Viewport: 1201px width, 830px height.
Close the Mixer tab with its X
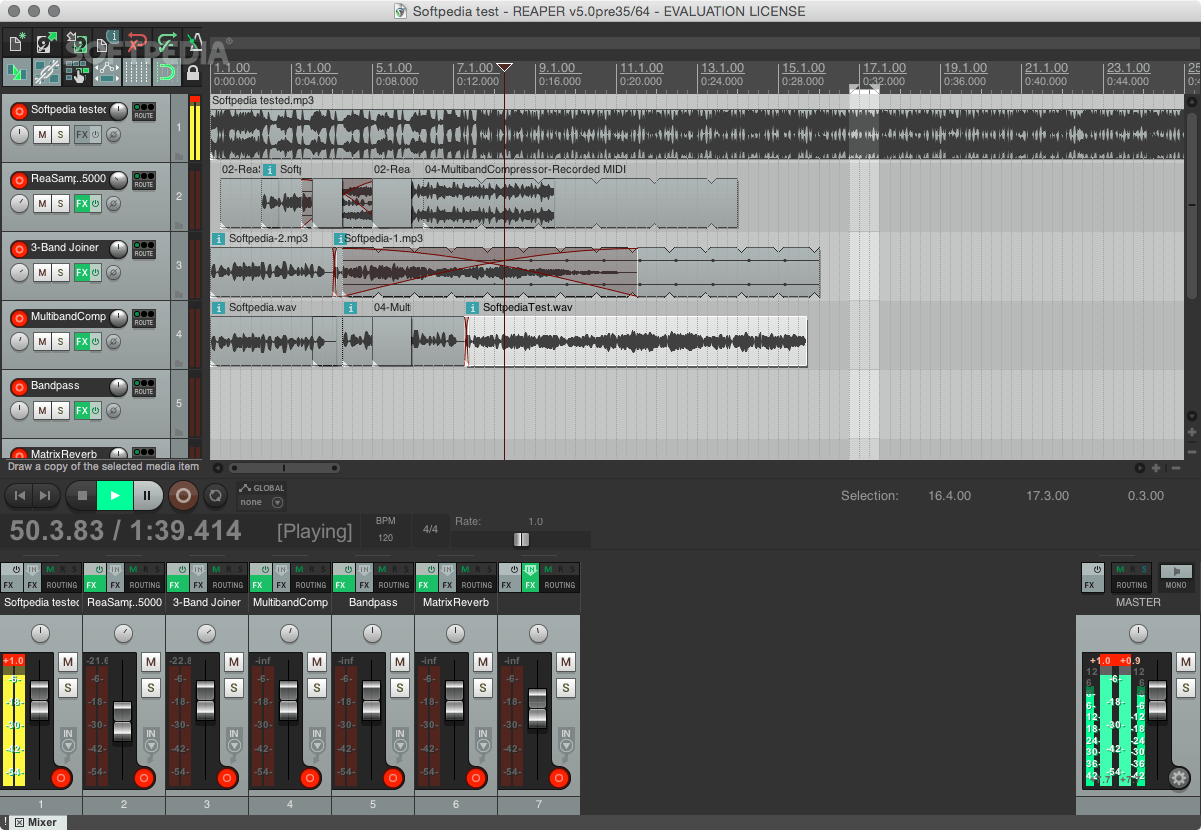pyautogui.click(x=19, y=822)
